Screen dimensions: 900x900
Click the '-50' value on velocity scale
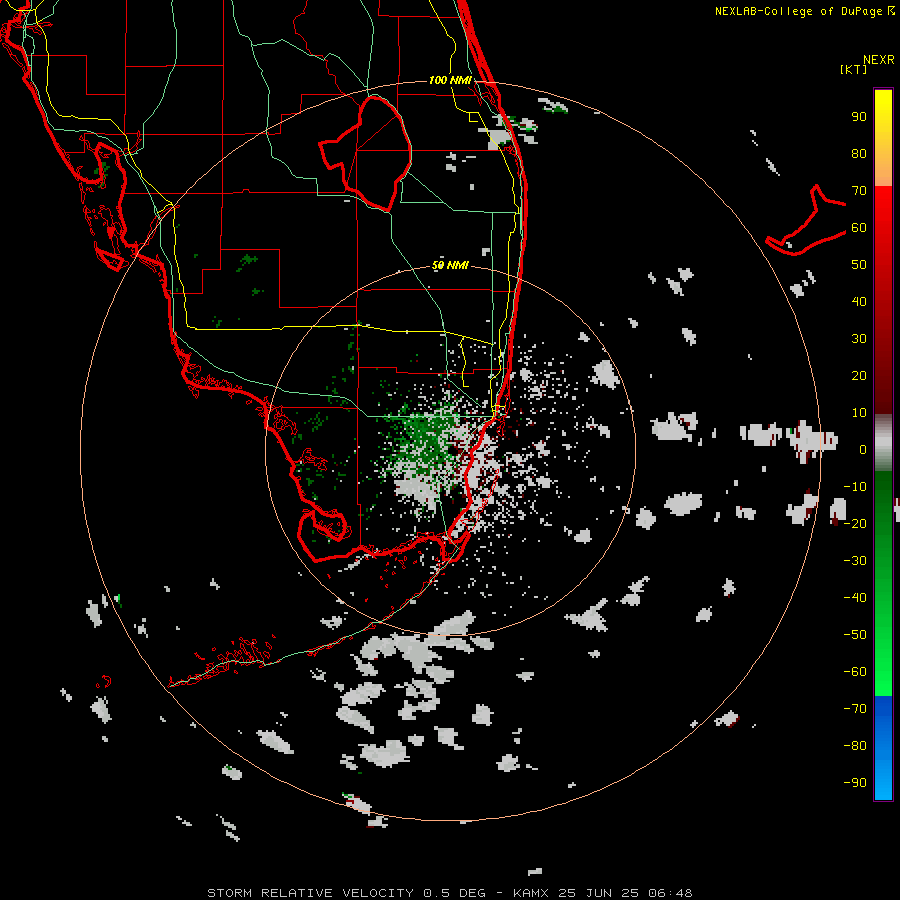[x=855, y=635]
